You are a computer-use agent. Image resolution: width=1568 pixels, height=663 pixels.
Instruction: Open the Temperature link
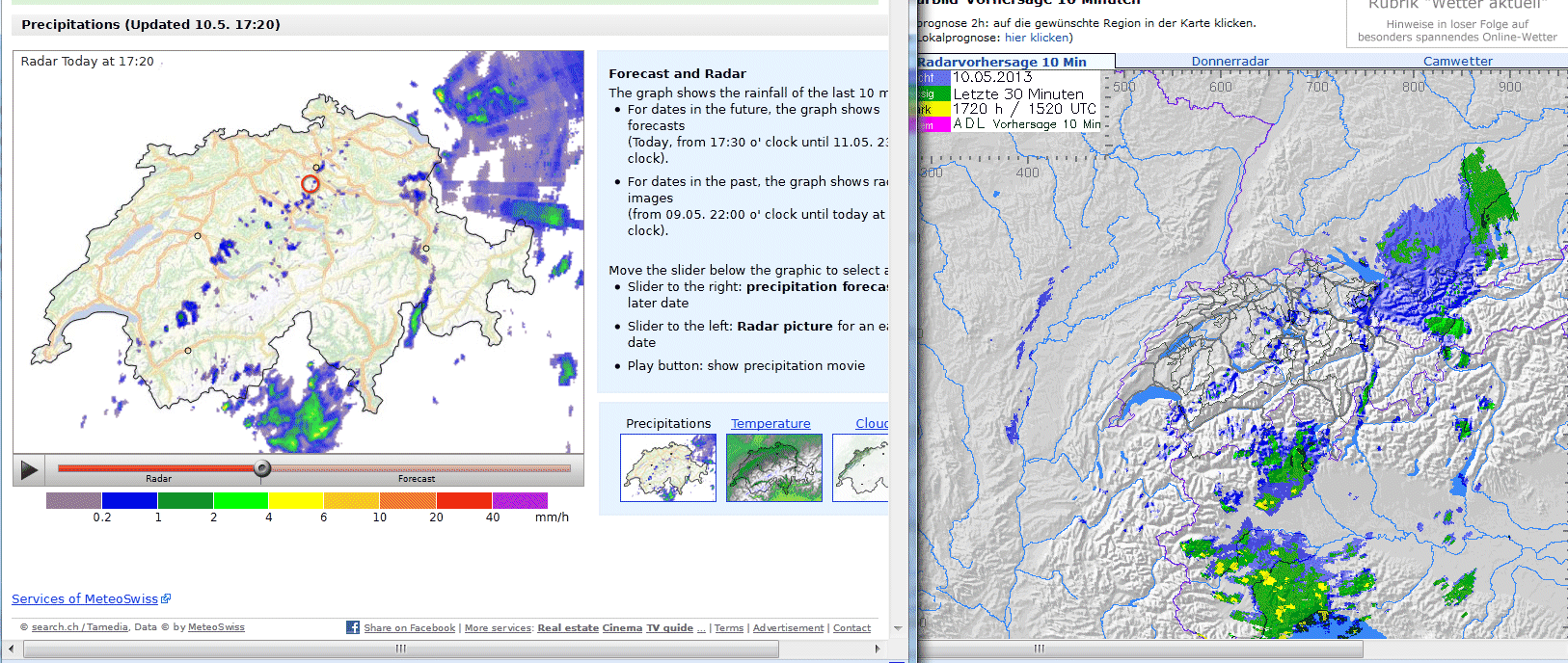[770, 423]
